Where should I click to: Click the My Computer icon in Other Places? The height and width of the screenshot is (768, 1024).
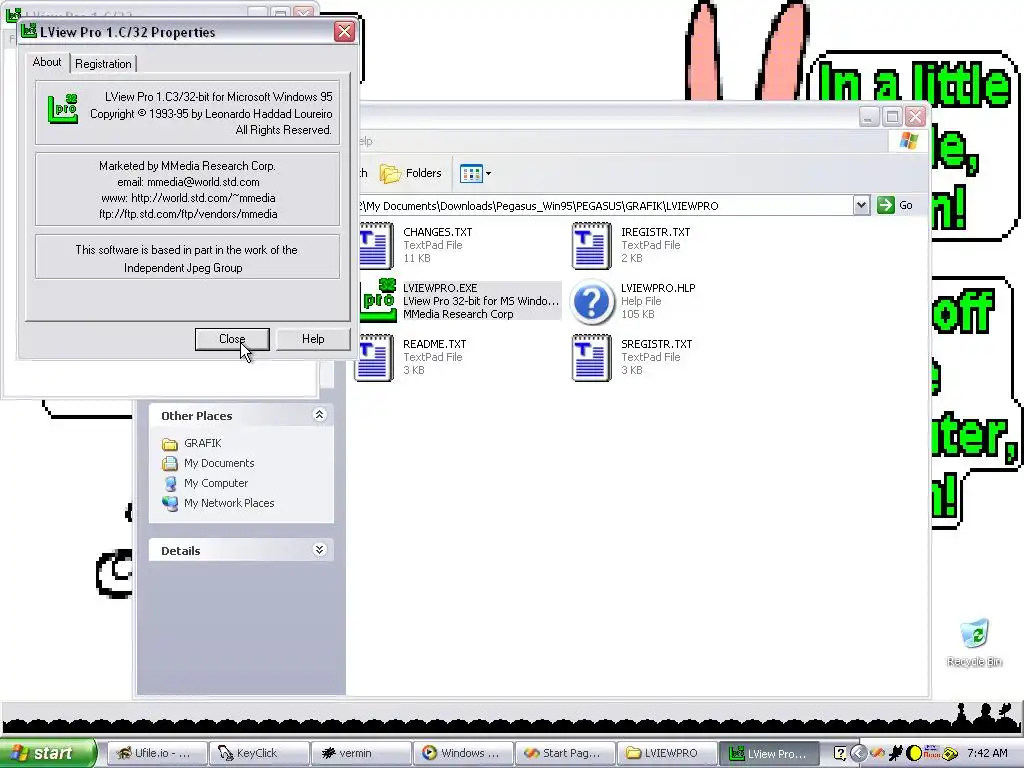(170, 484)
